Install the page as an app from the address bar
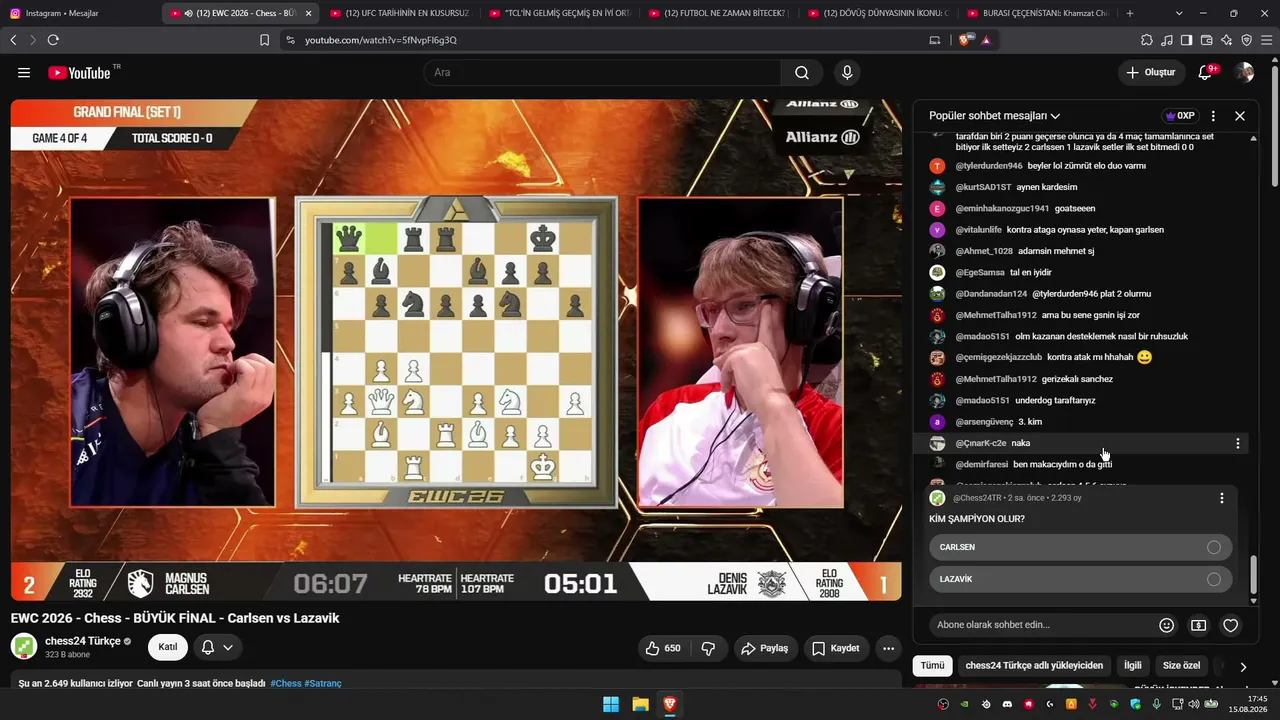 tap(935, 40)
